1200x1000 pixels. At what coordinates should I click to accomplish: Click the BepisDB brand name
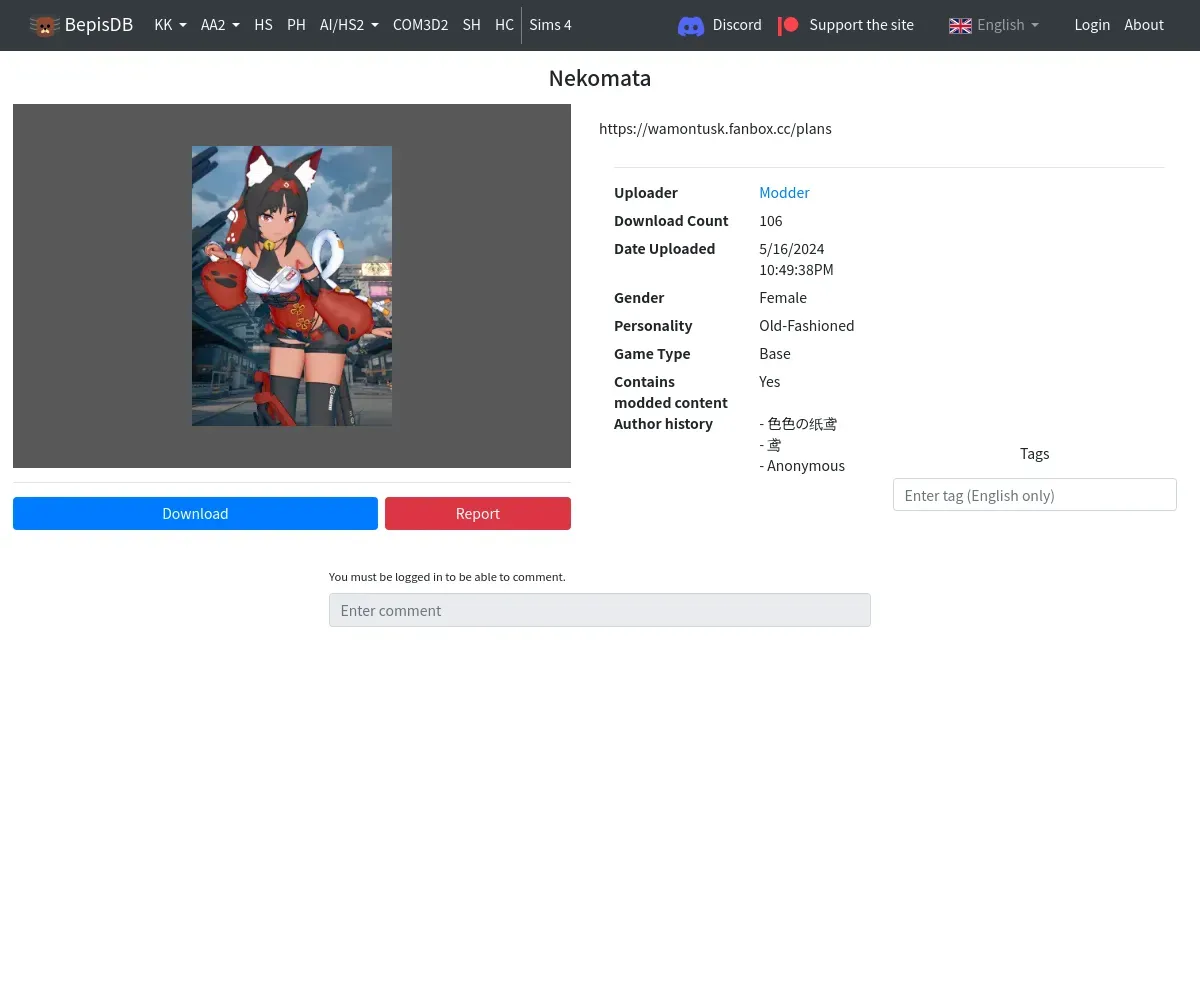pos(98,25)
